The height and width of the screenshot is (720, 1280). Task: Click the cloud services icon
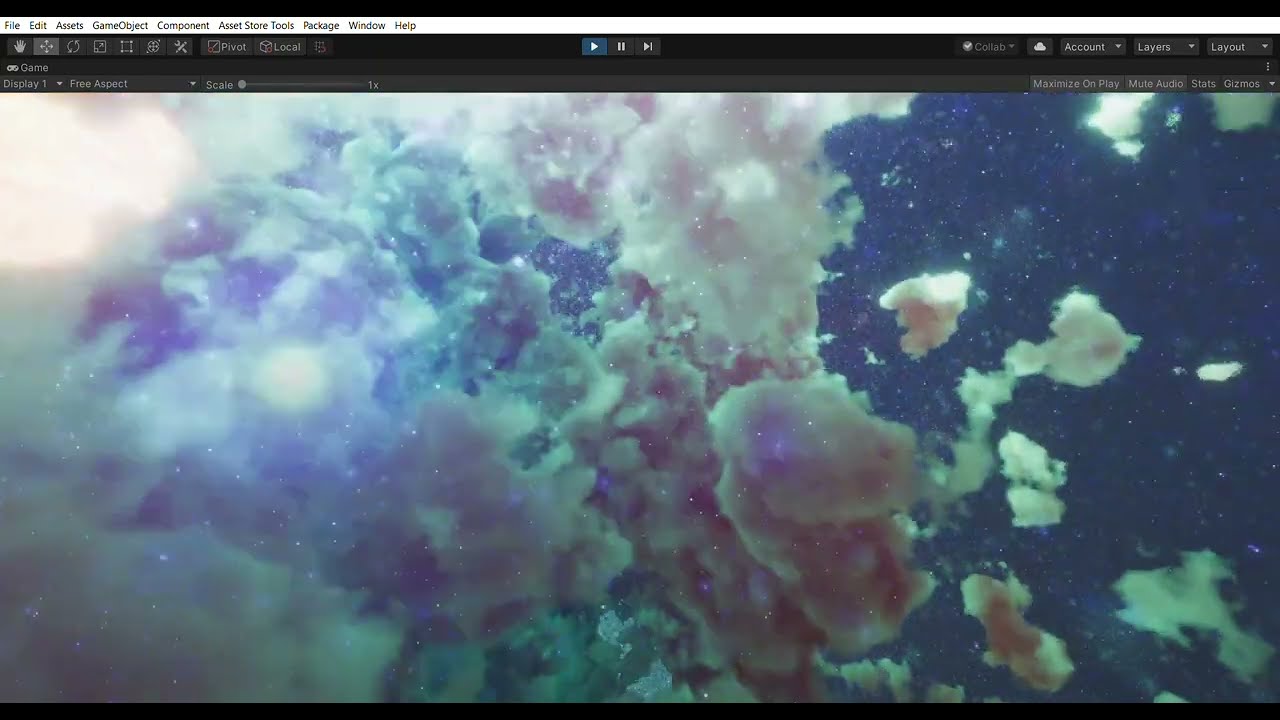(x=1040, y=47)
